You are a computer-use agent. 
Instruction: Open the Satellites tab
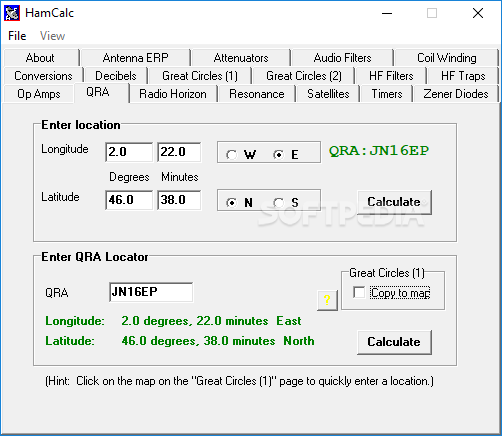(328, 94)
